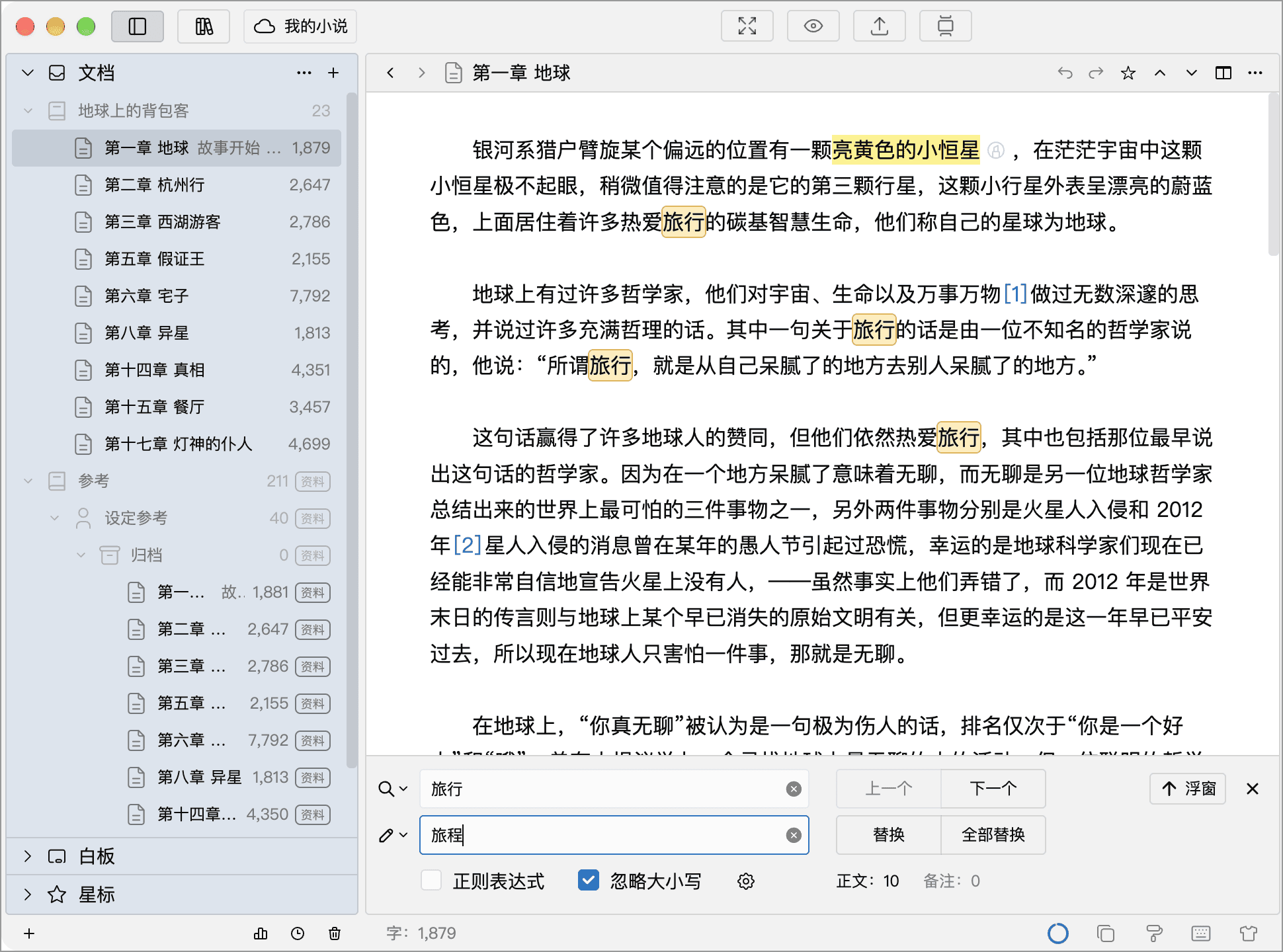
Task: Navigate back with the left arrow
Action: click(x=390, y=73)
